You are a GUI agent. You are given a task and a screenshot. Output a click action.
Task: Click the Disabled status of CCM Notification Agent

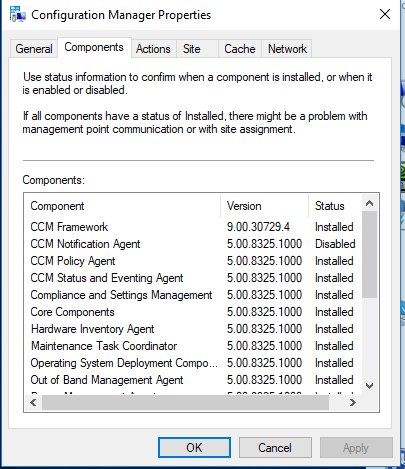pos(335,244)
